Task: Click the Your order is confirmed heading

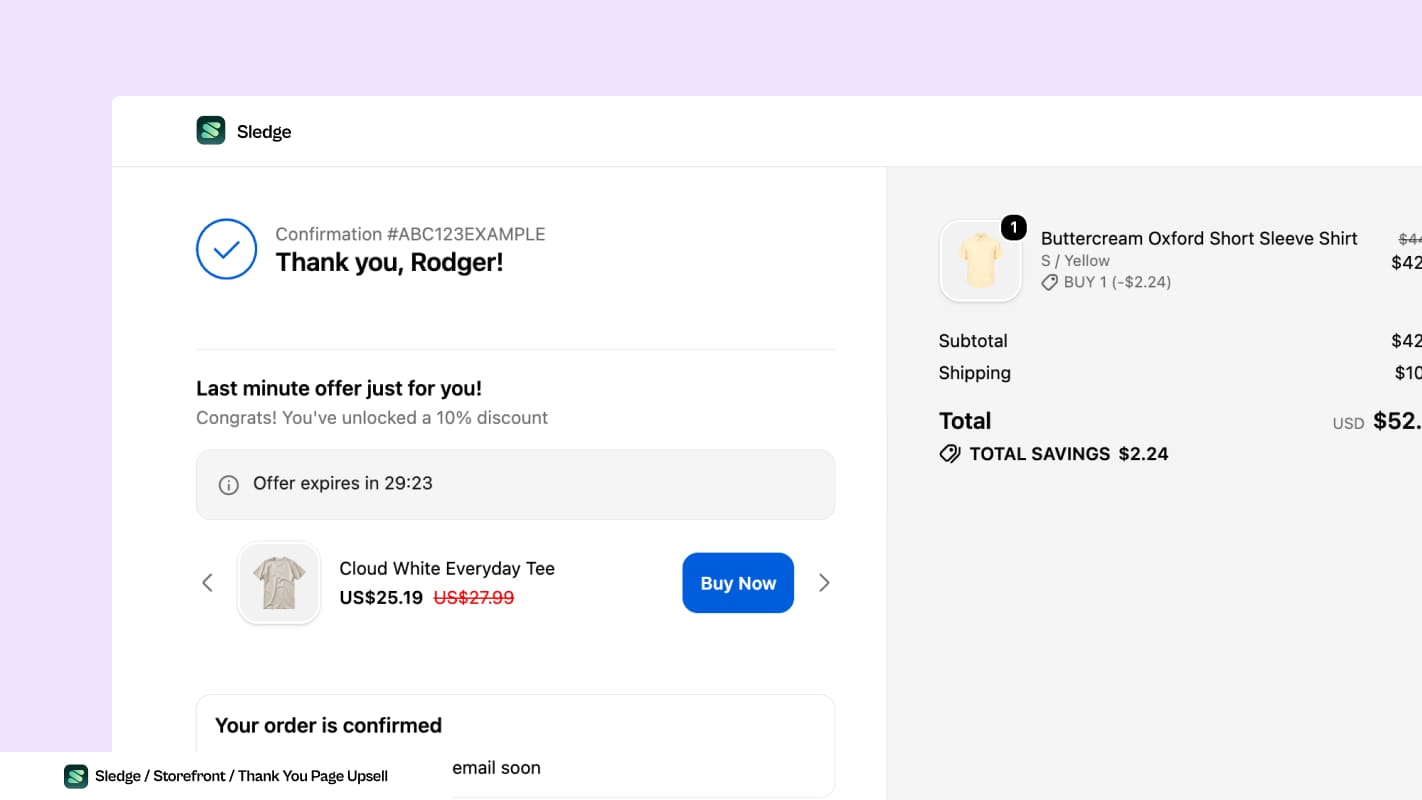Action: coord(328,725)
